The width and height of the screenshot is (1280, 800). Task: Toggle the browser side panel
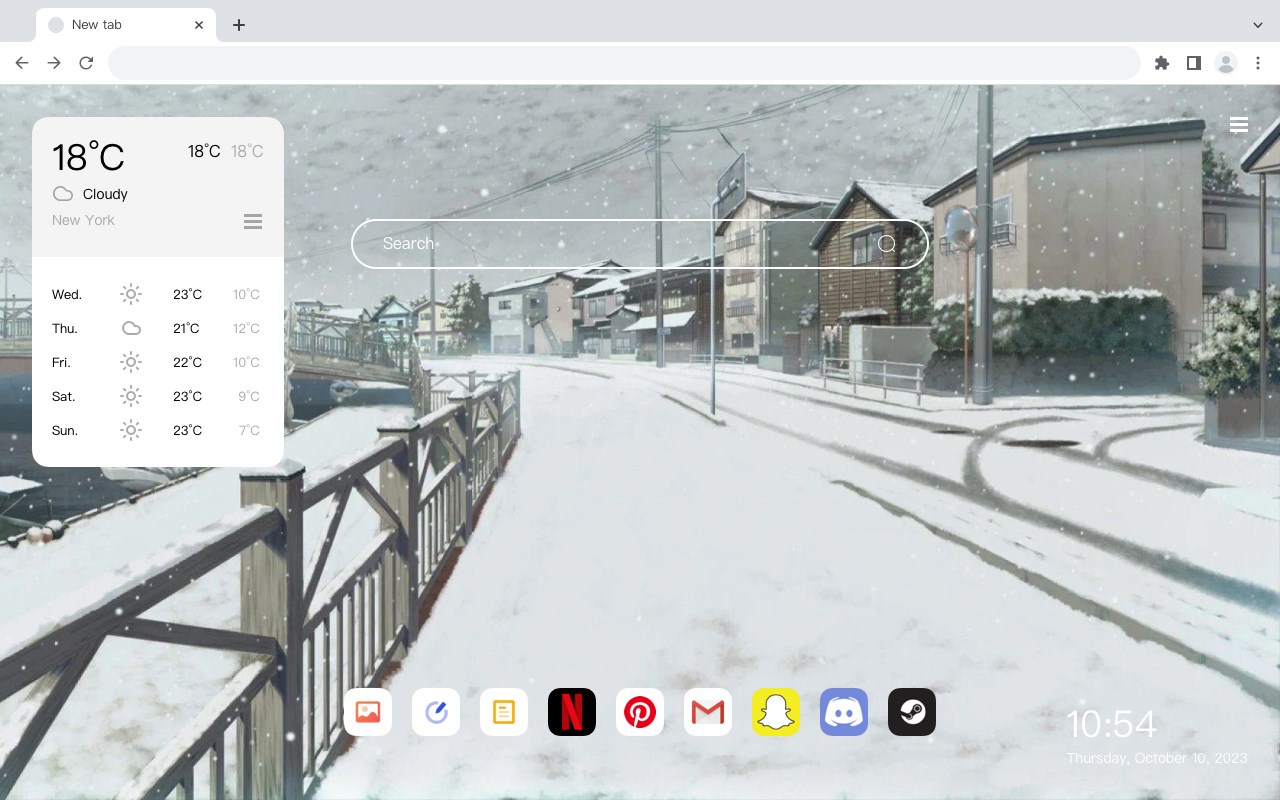[1194, 63]
